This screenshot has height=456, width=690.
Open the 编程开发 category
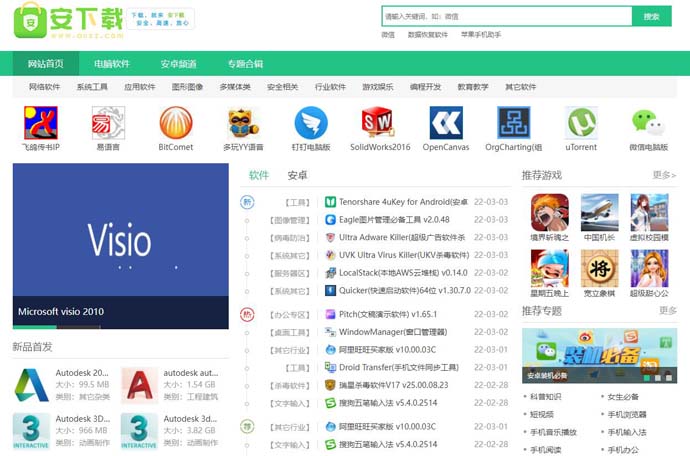(x=425, y=87)
